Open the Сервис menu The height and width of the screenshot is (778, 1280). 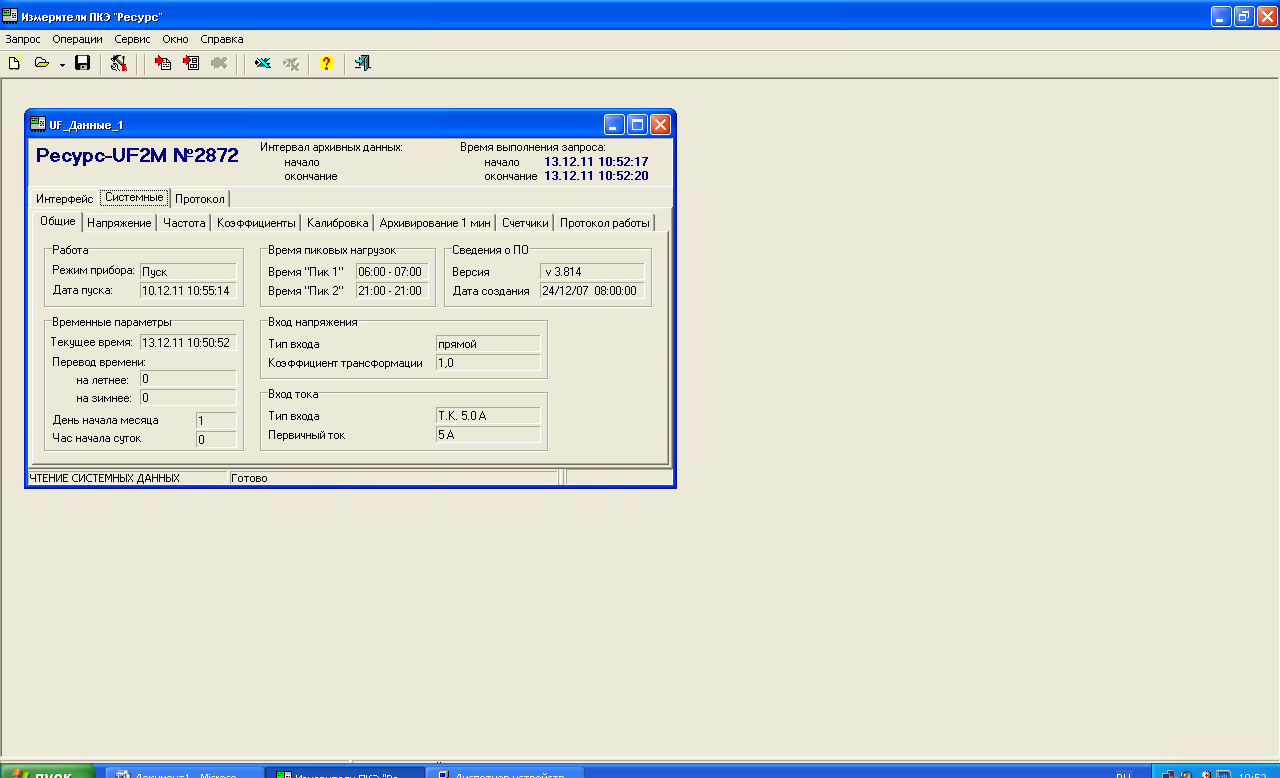click(x=133, y=39)
